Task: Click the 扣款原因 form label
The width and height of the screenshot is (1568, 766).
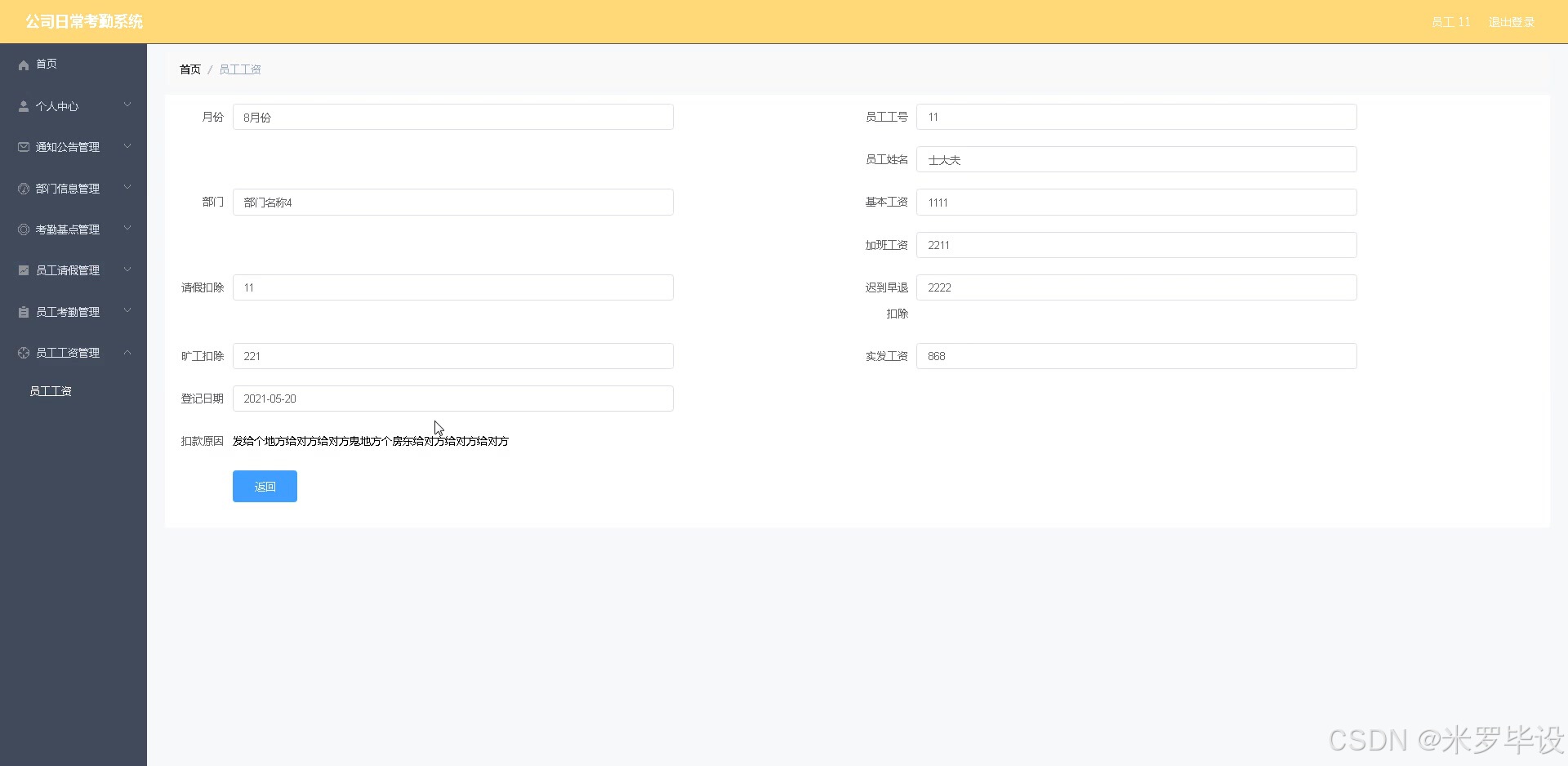Action: tap(203, 441)
